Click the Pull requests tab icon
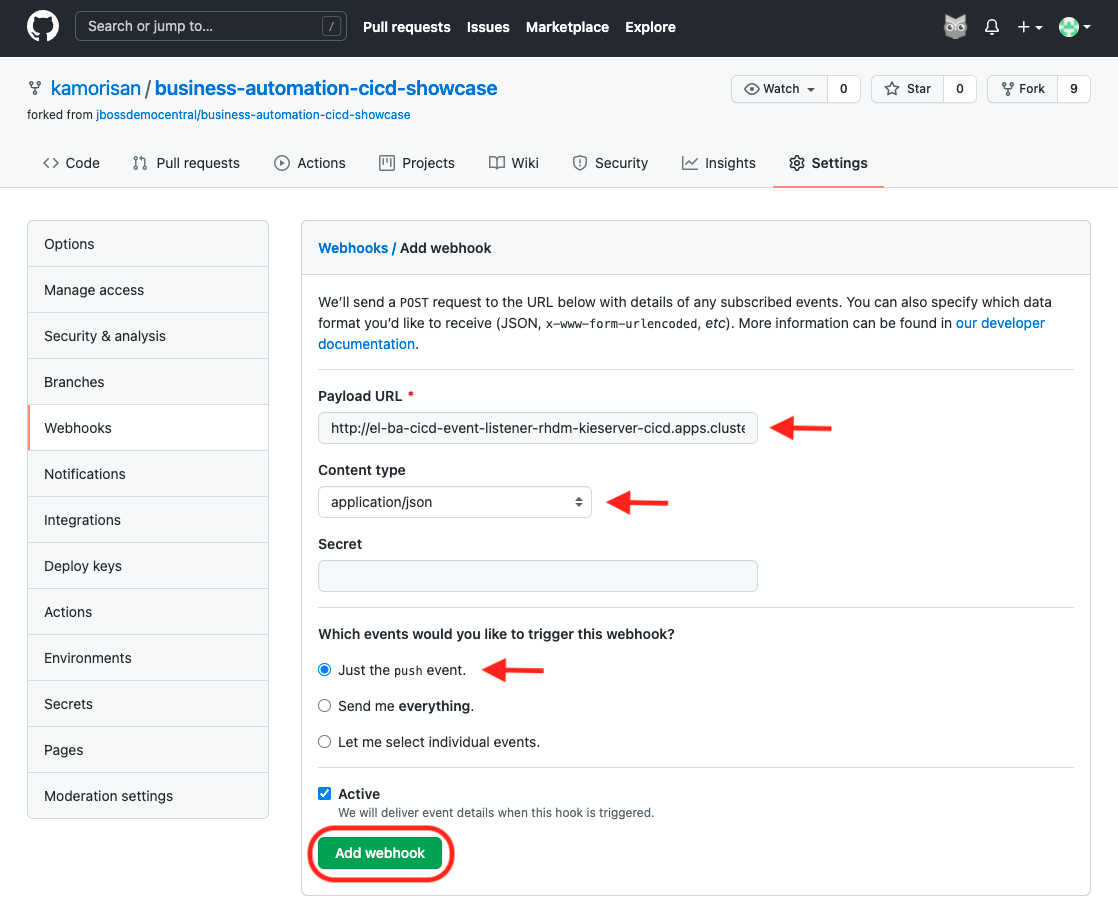This screenshot has width=1118, height=906. 140,163
